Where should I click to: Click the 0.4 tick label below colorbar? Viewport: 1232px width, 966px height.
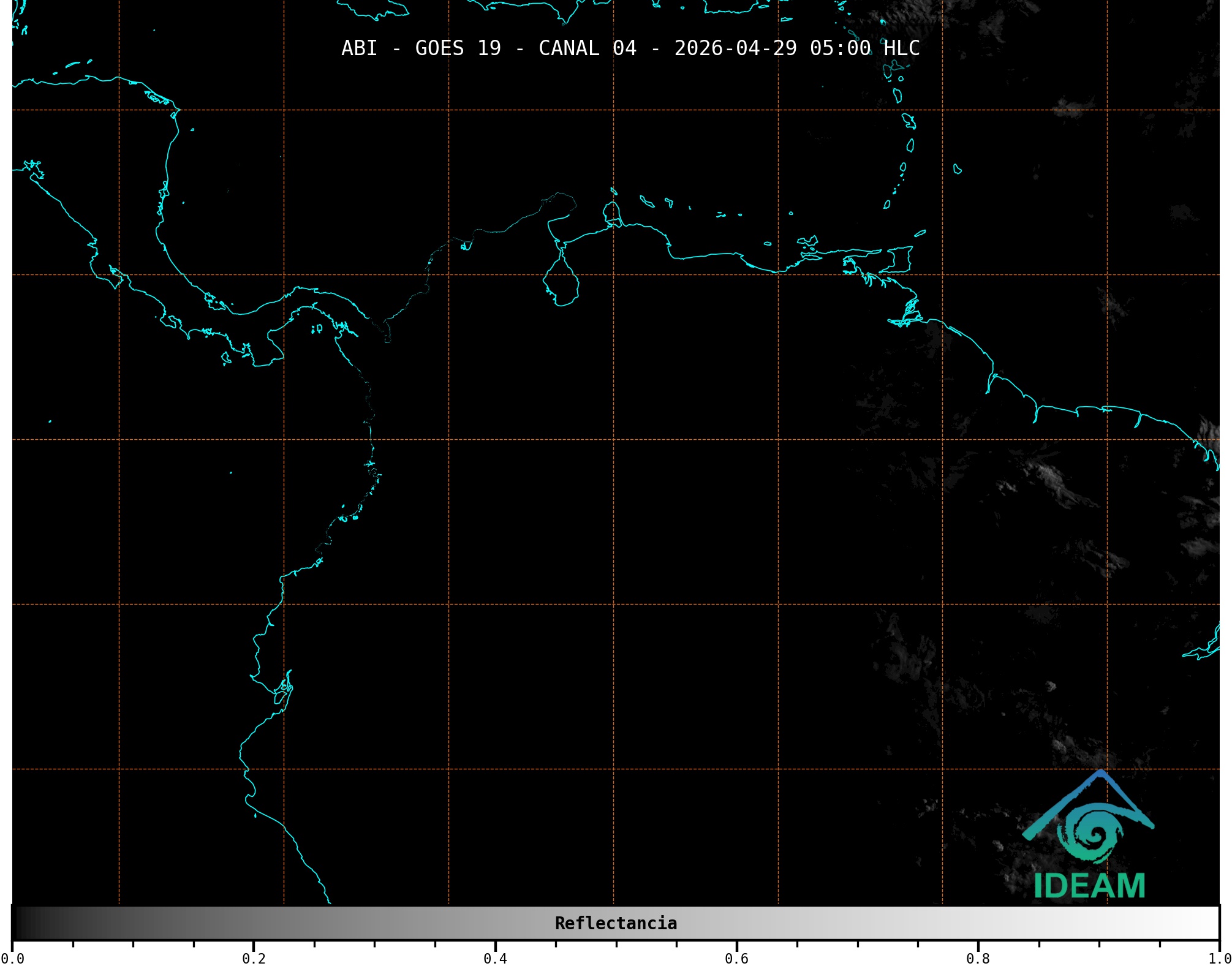point(495,958)
